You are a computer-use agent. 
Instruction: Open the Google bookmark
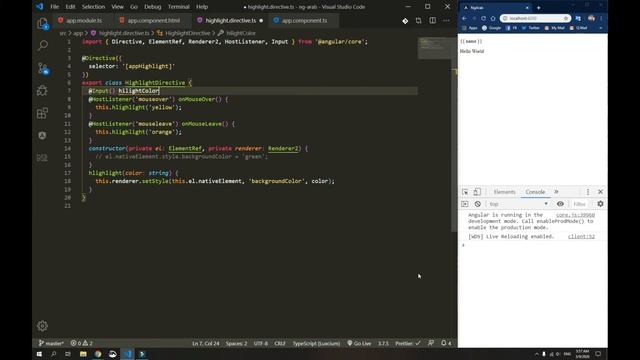pos(491,28)
